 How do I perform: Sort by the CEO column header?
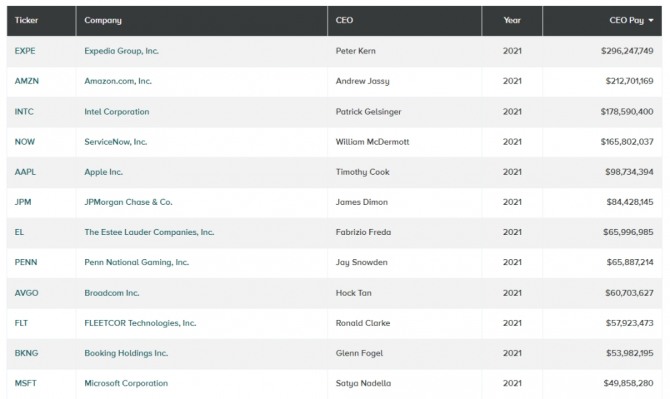tap(344, 20)
